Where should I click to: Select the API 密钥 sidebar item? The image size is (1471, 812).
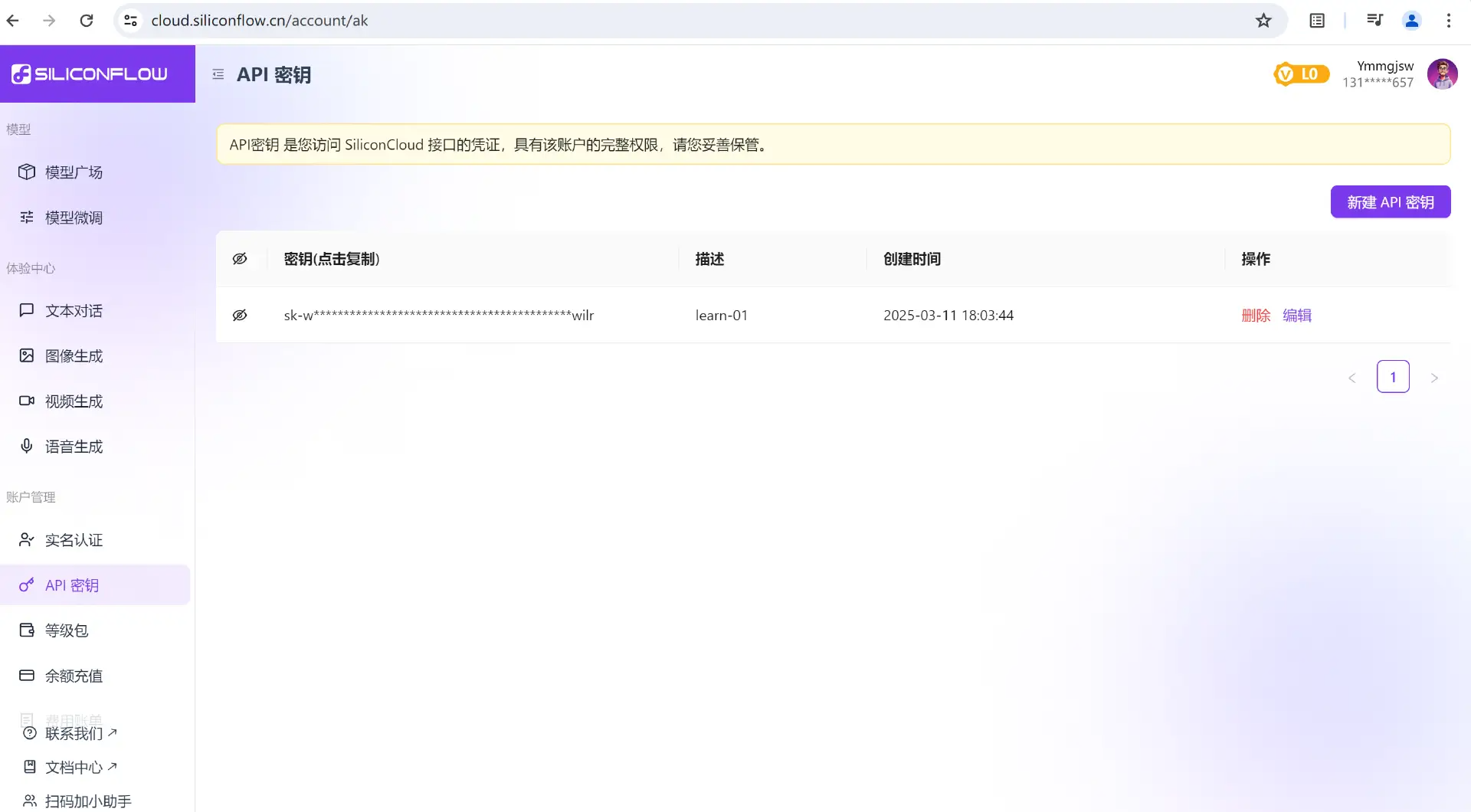pyautogui.click(x=96, y=584)
